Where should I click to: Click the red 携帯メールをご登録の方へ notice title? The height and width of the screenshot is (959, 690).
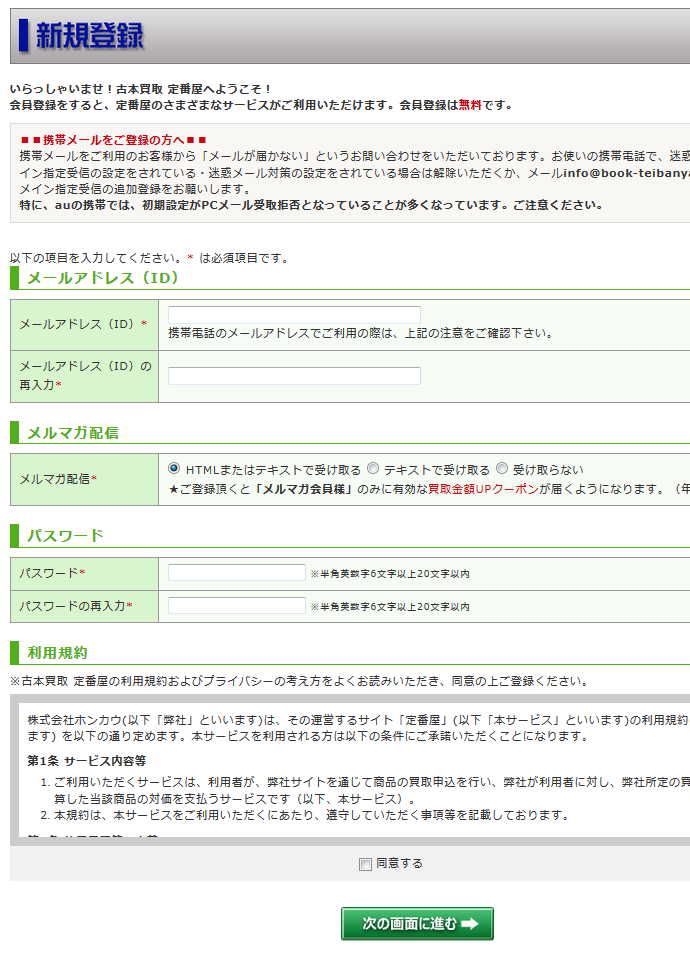[113, 140]
